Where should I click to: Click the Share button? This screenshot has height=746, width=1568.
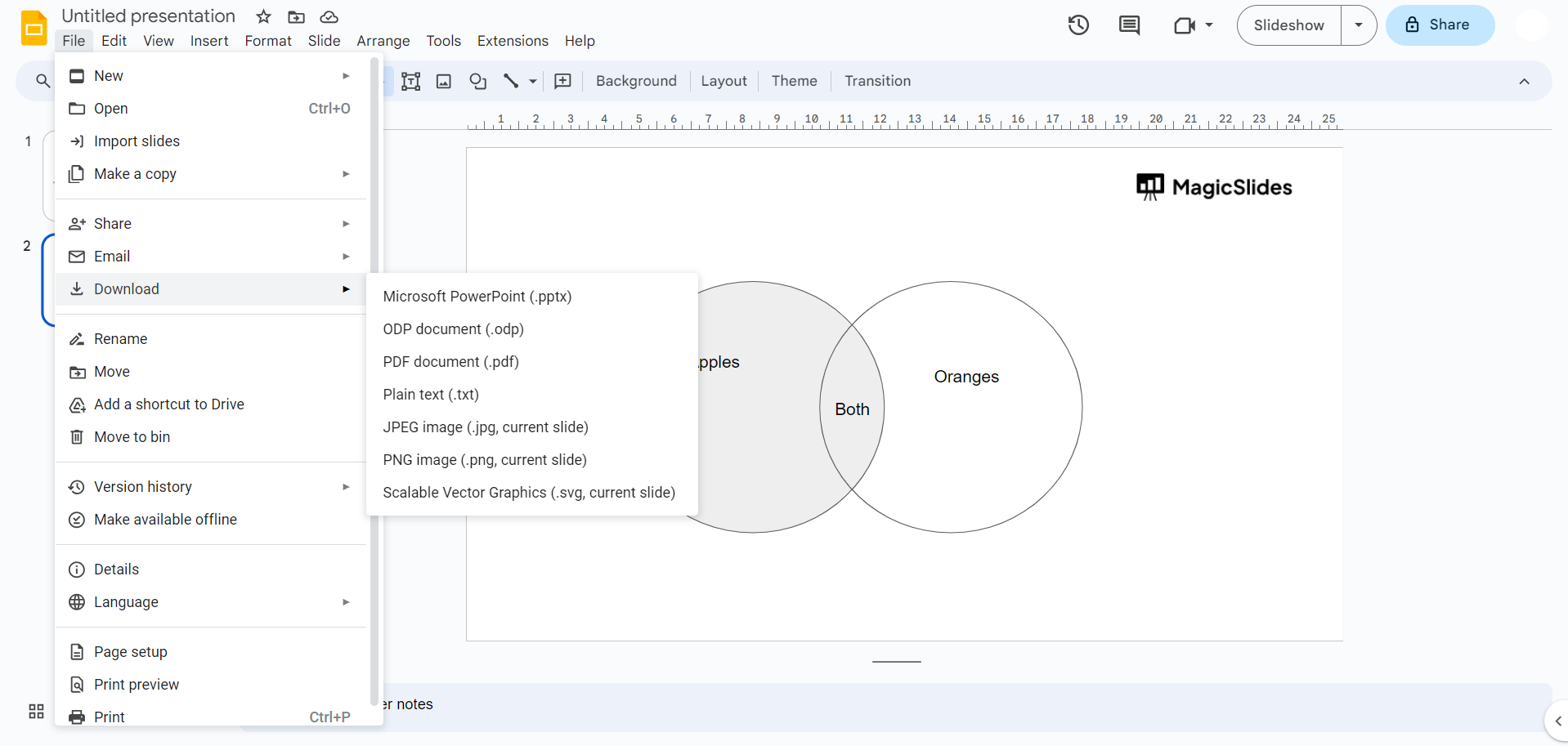coord(1440,25)
